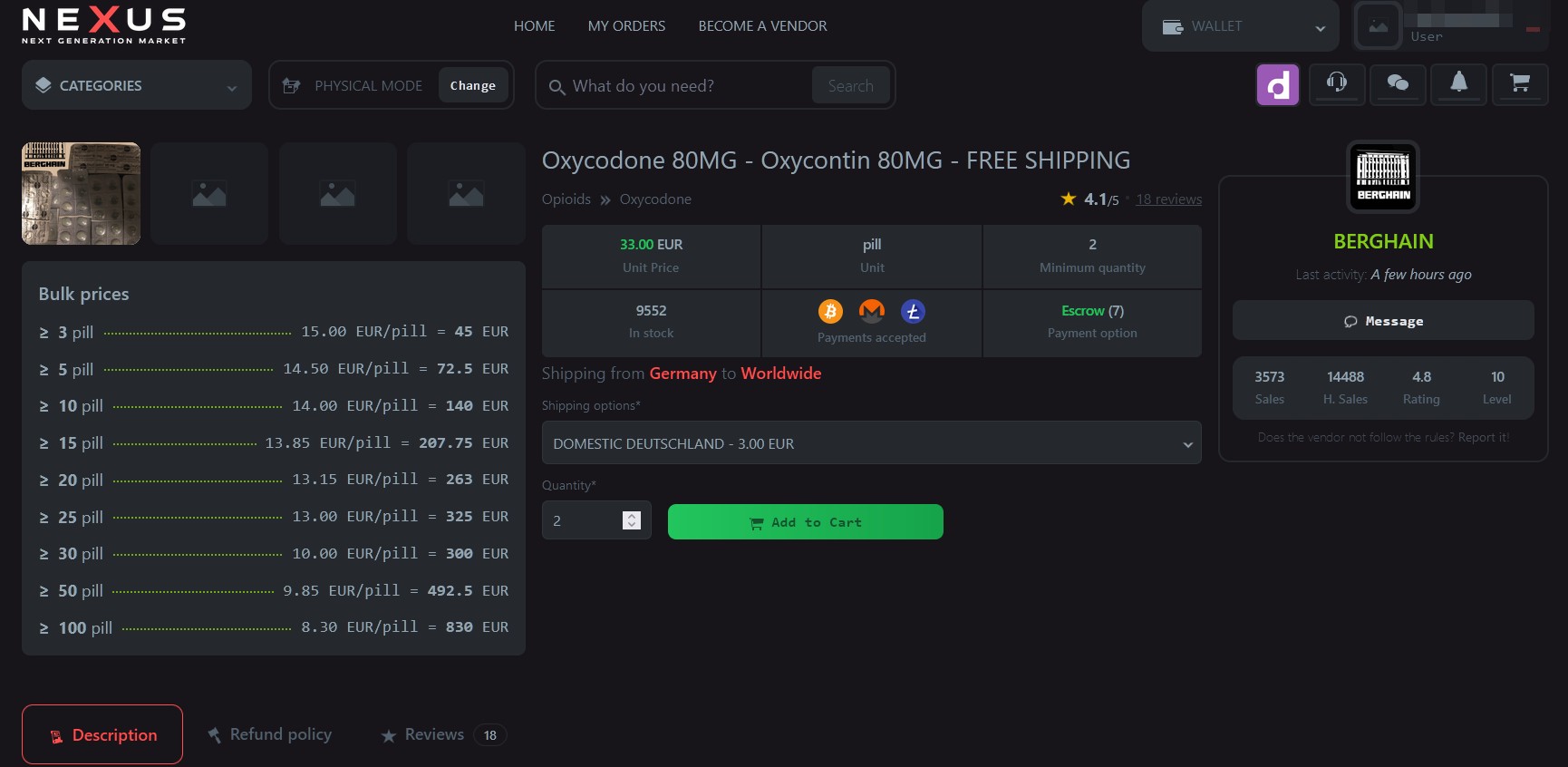Image resolution: width=1568 pixels, height=767 pixels.
Task: Open the '18 reviews' link
Action: pos(1168,199)
